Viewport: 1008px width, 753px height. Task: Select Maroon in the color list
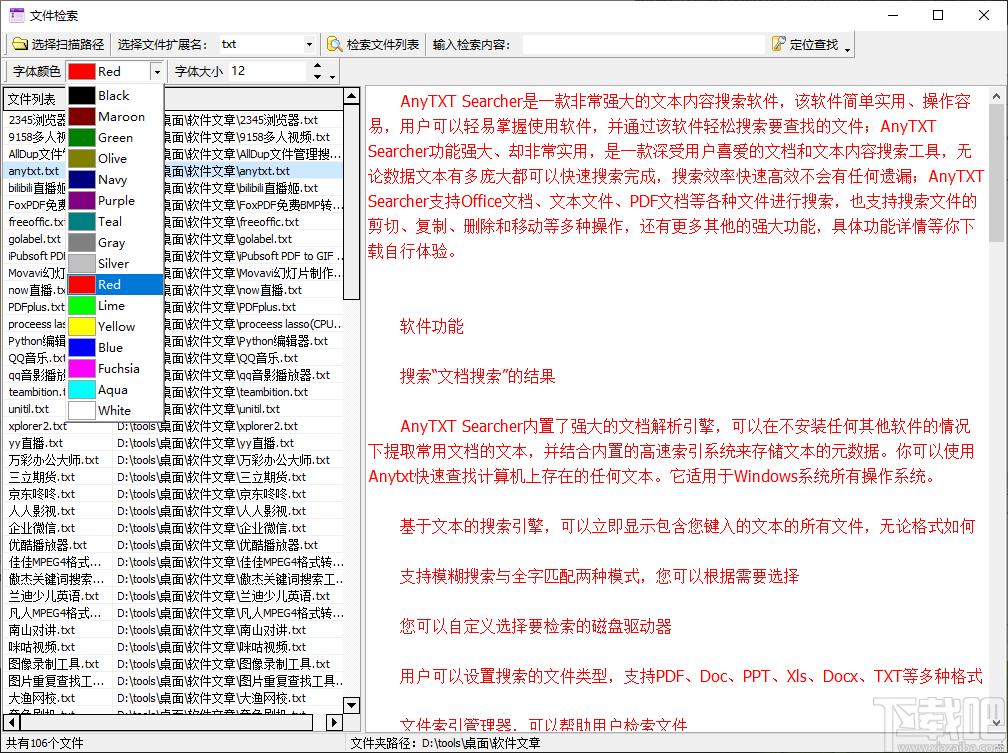pos(115,117)
